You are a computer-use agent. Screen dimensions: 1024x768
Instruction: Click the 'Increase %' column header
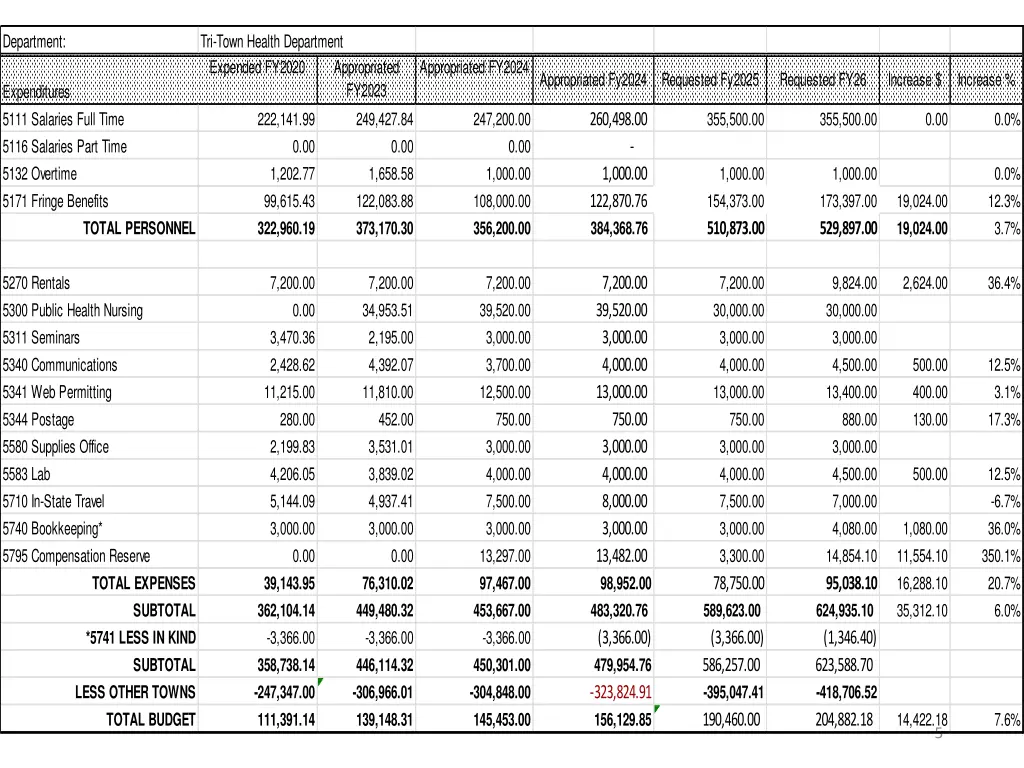(x=987, y=80)
